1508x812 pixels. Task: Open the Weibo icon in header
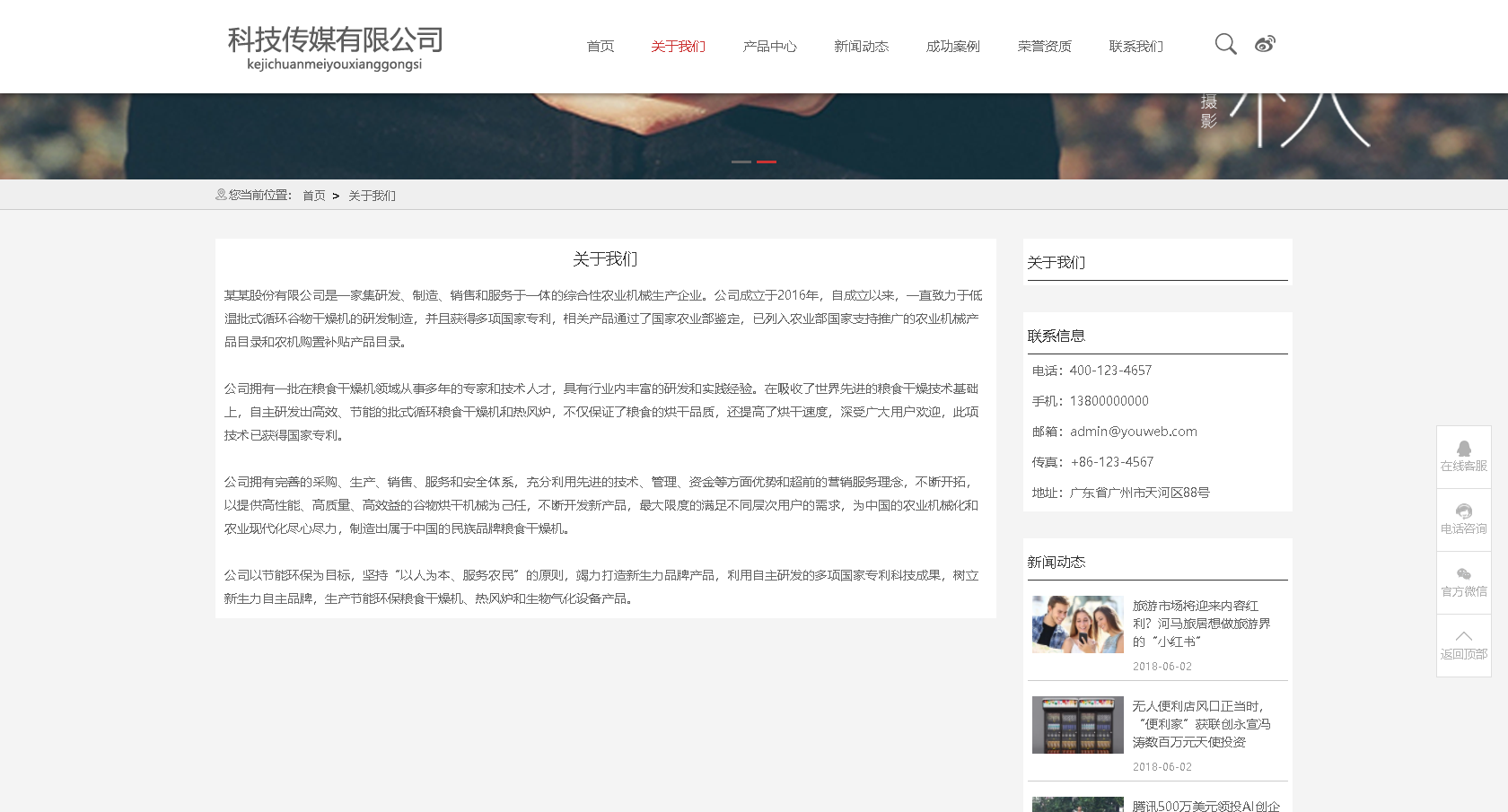click(1265, 44)
